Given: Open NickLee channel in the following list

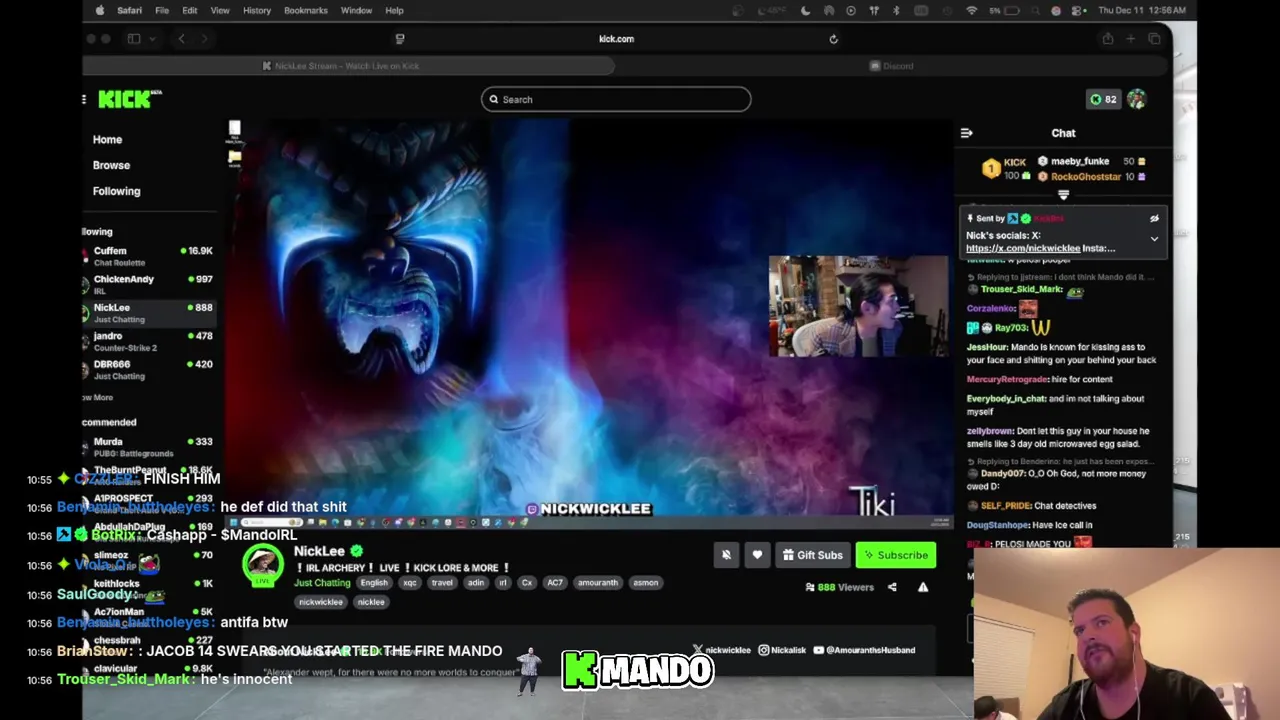Looking at the screenshot, I should pos(148,313).
